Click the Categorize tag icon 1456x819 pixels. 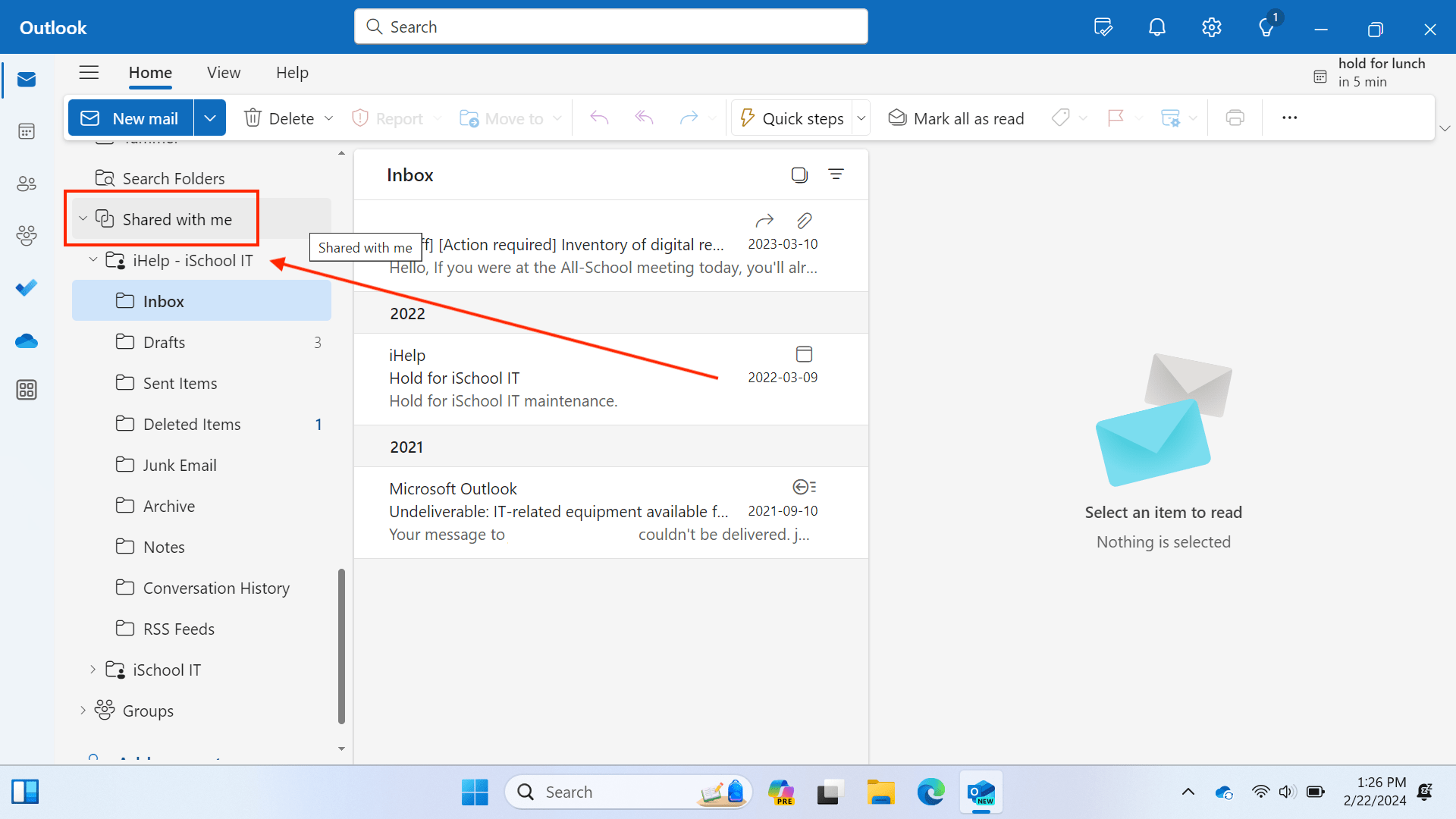1061,118
